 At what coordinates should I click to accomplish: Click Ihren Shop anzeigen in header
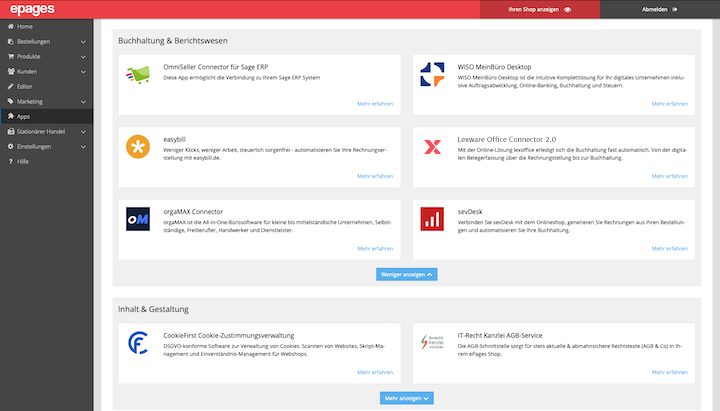click(539, 9)
